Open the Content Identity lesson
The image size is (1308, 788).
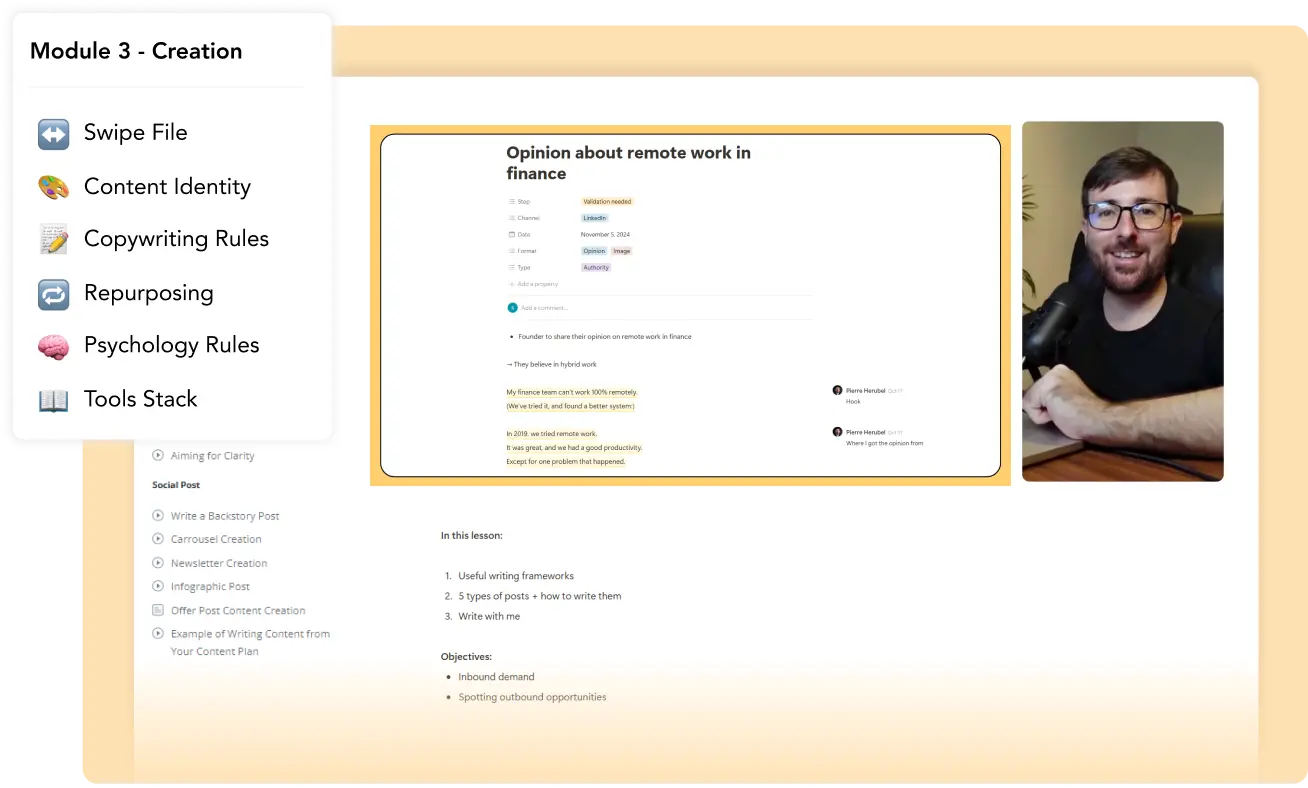(x=167, y=186)
